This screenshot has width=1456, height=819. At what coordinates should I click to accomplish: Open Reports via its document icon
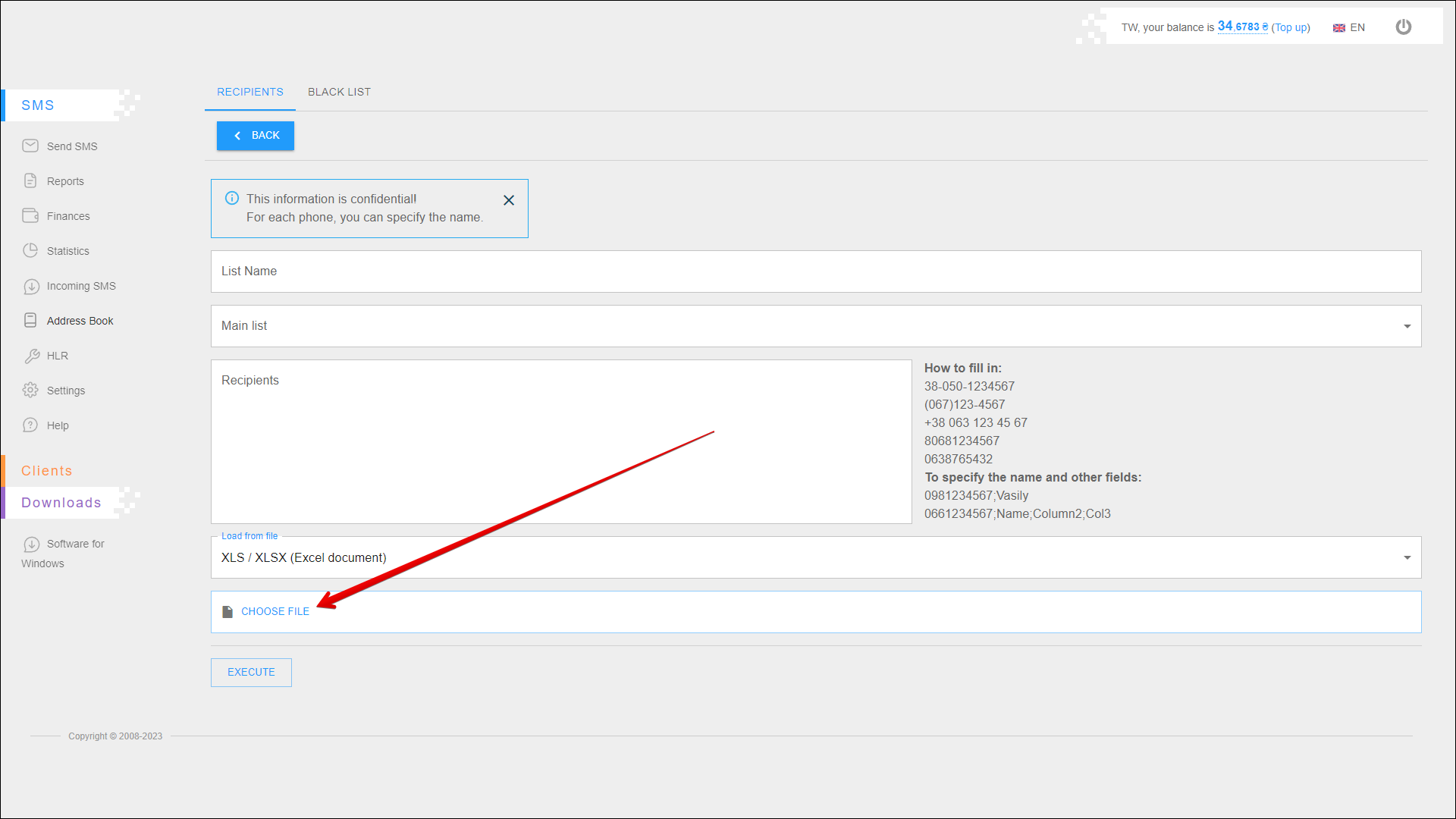30,180
